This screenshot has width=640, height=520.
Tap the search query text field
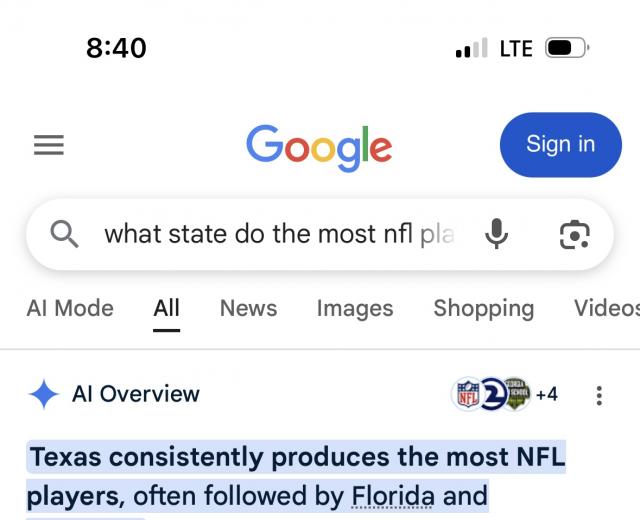pyautogui.click(x=279, y=234)
